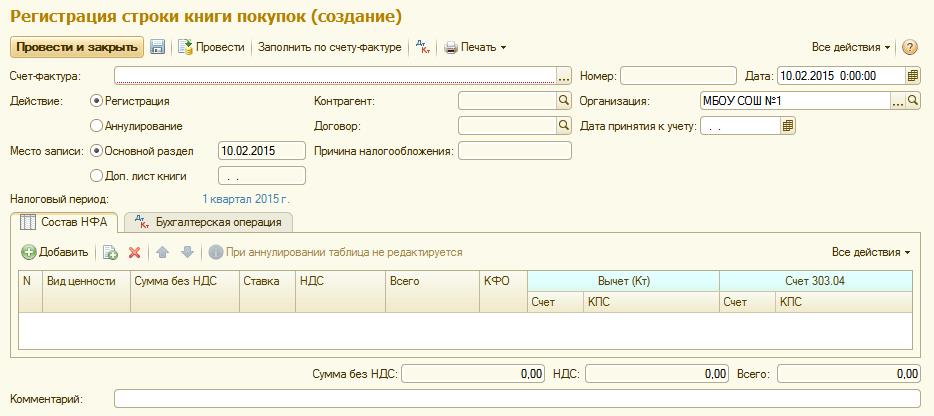Click Заполнить по счету-фактуре
The image size is (934, 416).
(x=329, y=47)
